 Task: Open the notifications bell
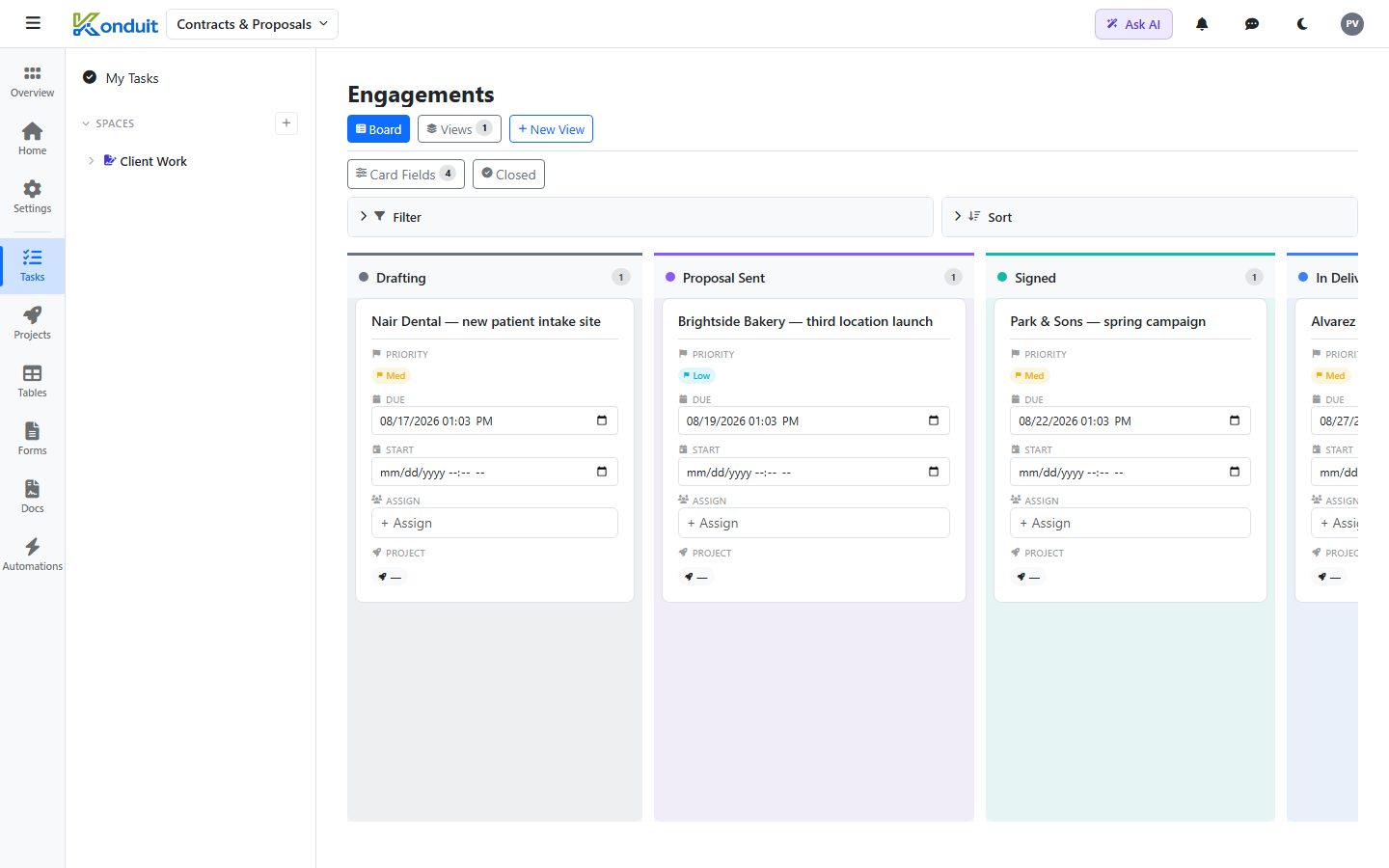1202,24
